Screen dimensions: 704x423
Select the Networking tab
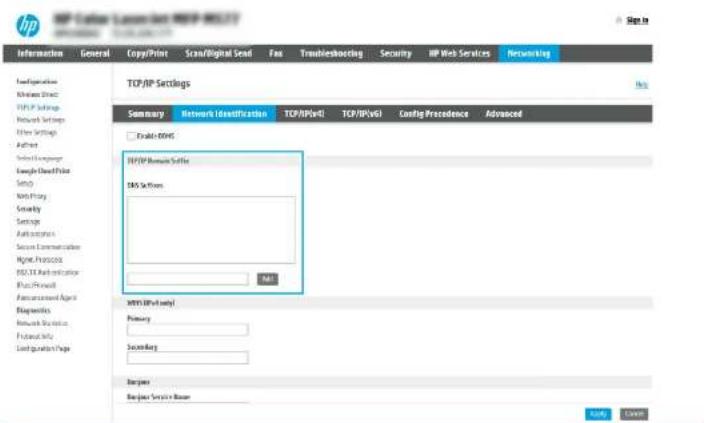pyautogui.click(x=528, y=53)
